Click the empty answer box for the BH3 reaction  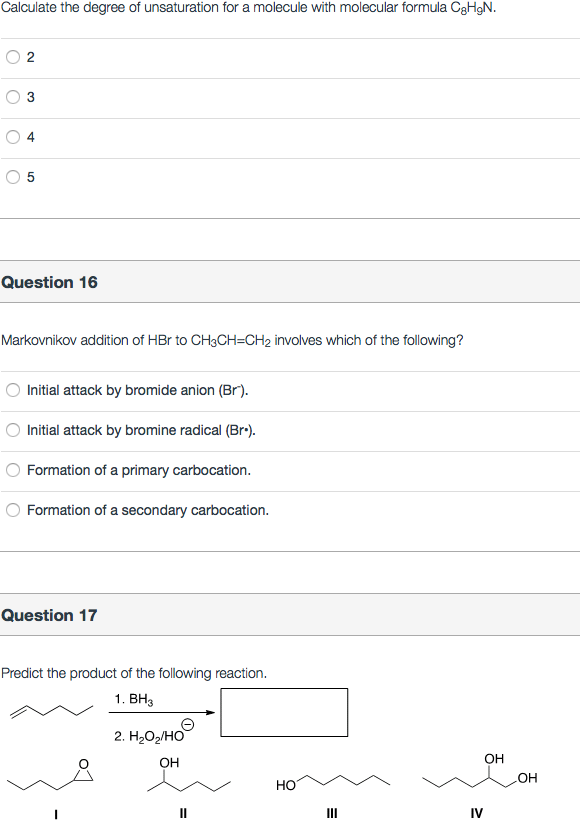click(x=283, y=711)
